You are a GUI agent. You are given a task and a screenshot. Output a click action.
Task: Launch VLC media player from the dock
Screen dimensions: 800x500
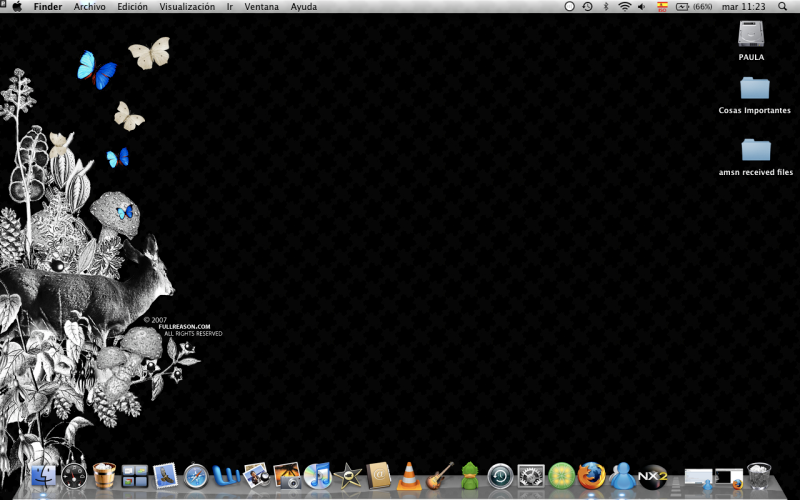[x=409, y=476]
